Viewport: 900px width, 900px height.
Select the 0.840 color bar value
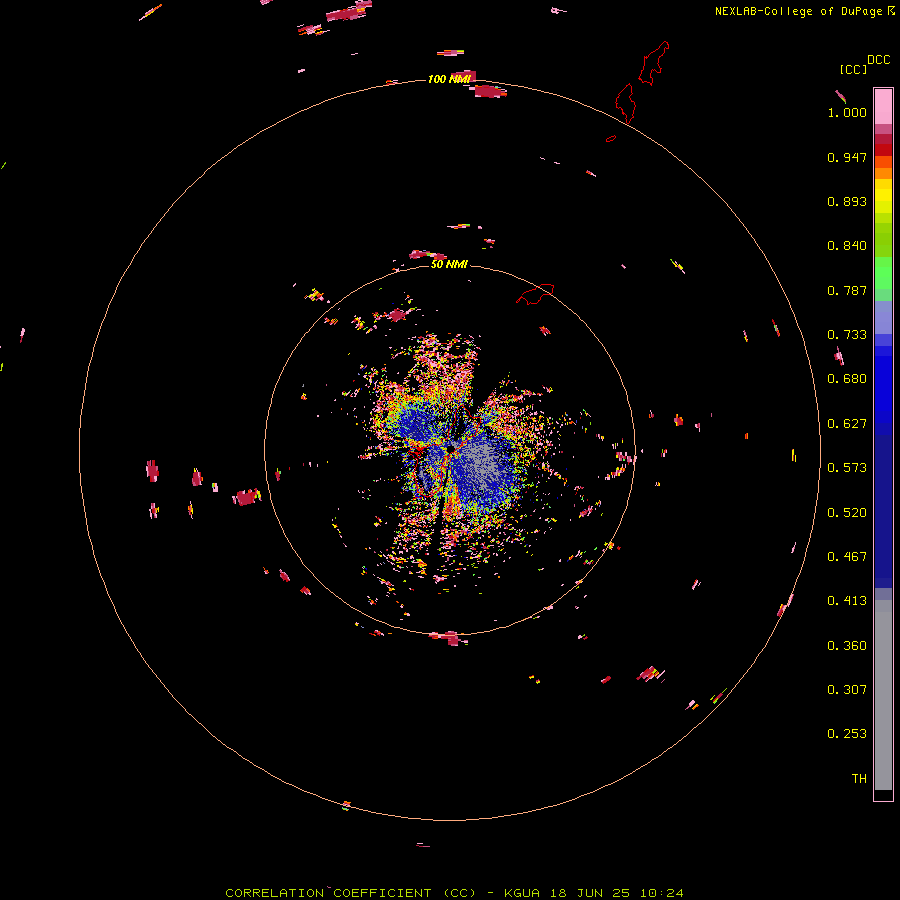point(847,246)
